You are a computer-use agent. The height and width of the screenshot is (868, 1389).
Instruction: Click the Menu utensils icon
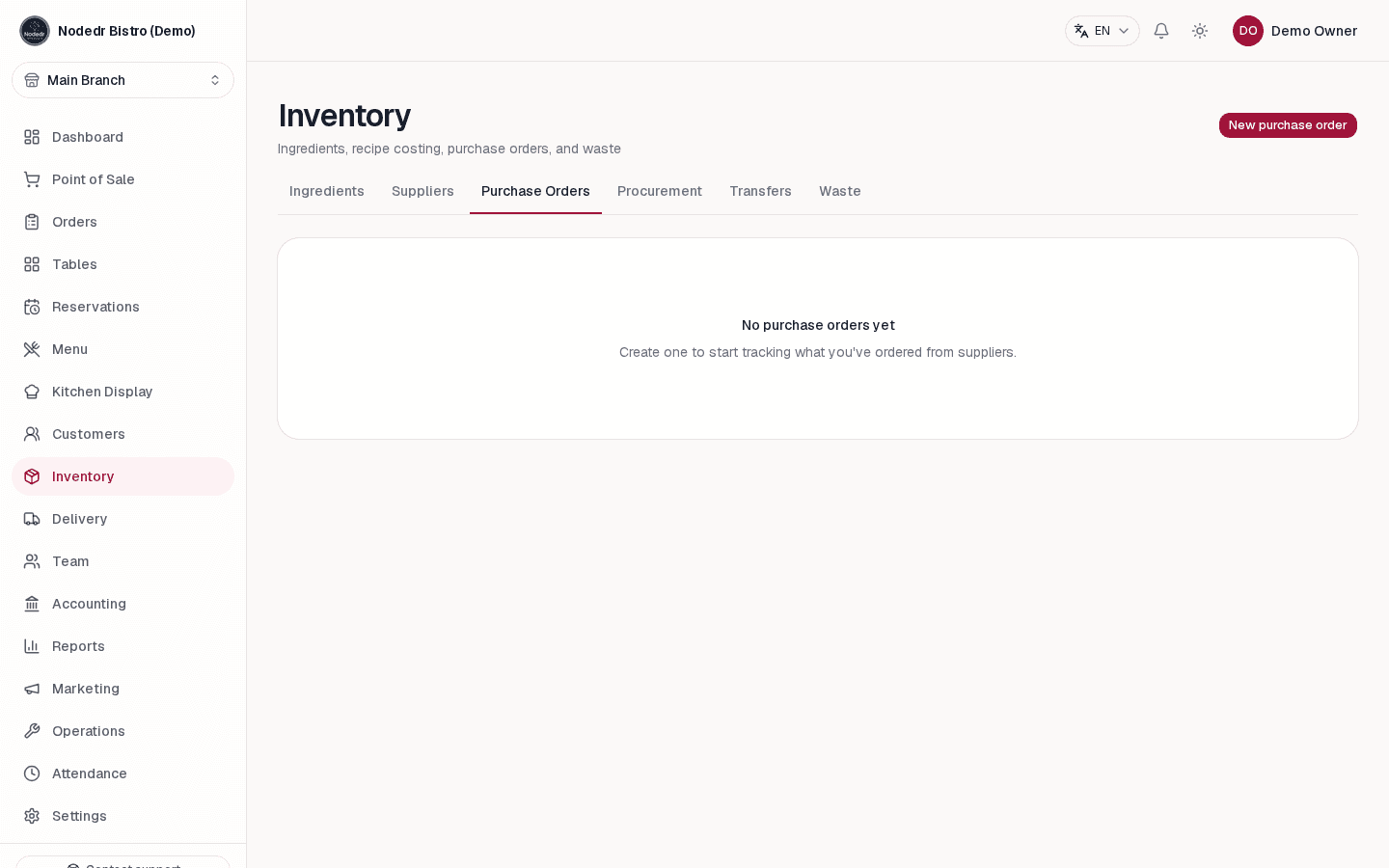point(32,349)
